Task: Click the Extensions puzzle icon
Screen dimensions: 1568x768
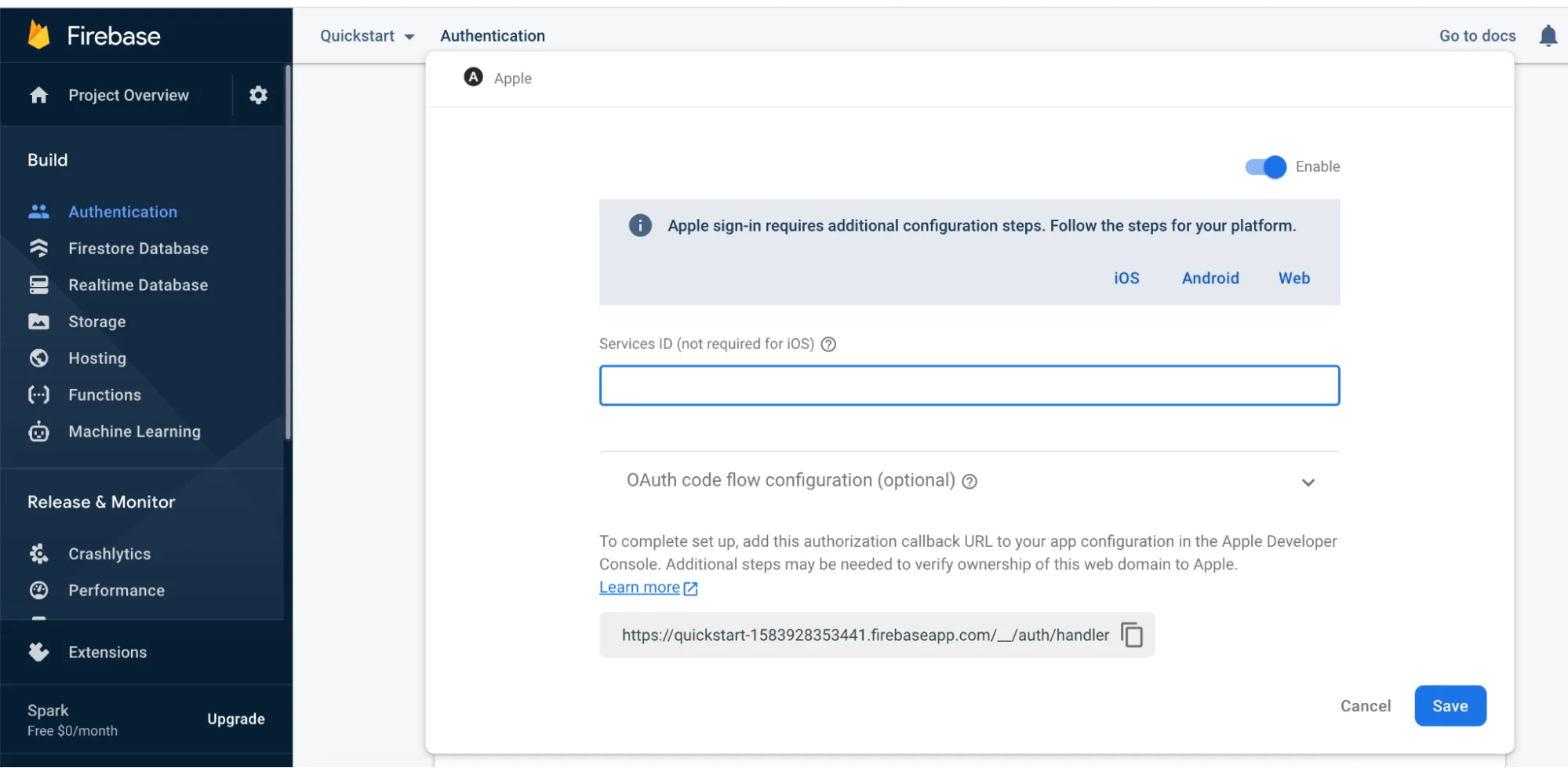Action: pyautogui.click(x=38, y=652)
